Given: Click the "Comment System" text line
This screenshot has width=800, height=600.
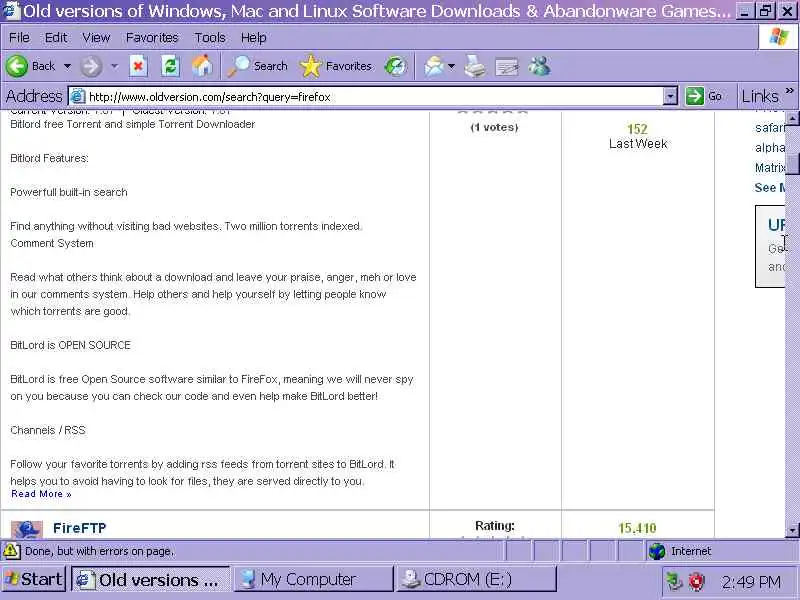Looking at the screenshot, I should tap(52, 243).
